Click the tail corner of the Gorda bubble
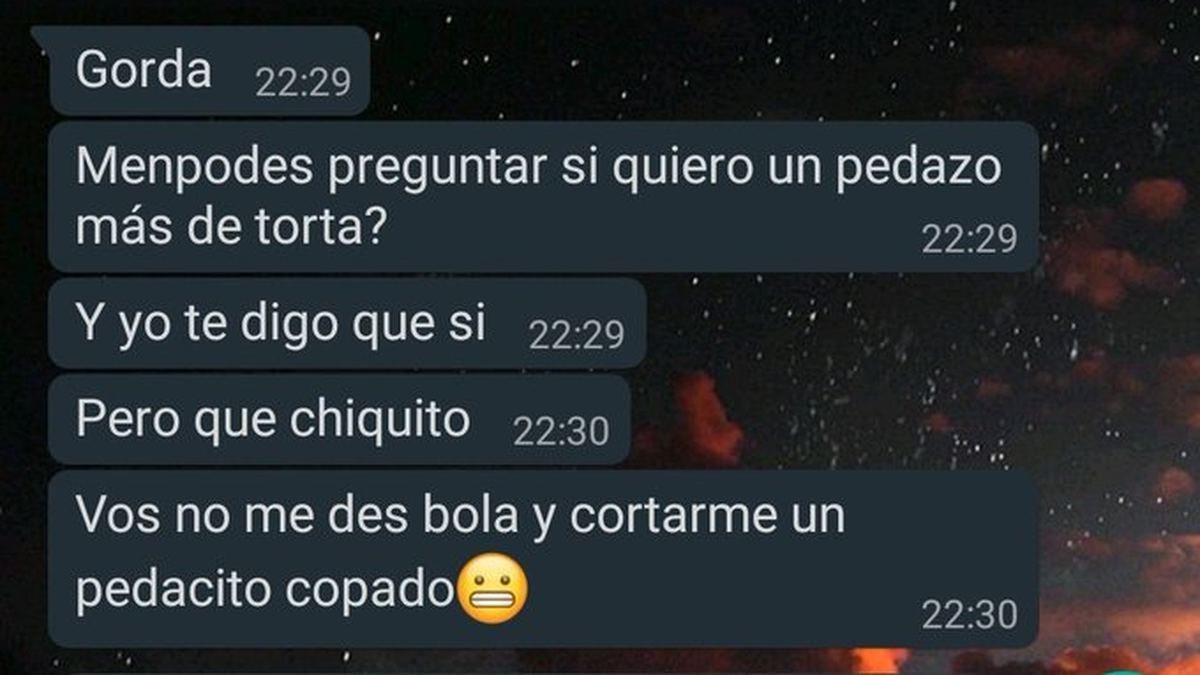 40,35
